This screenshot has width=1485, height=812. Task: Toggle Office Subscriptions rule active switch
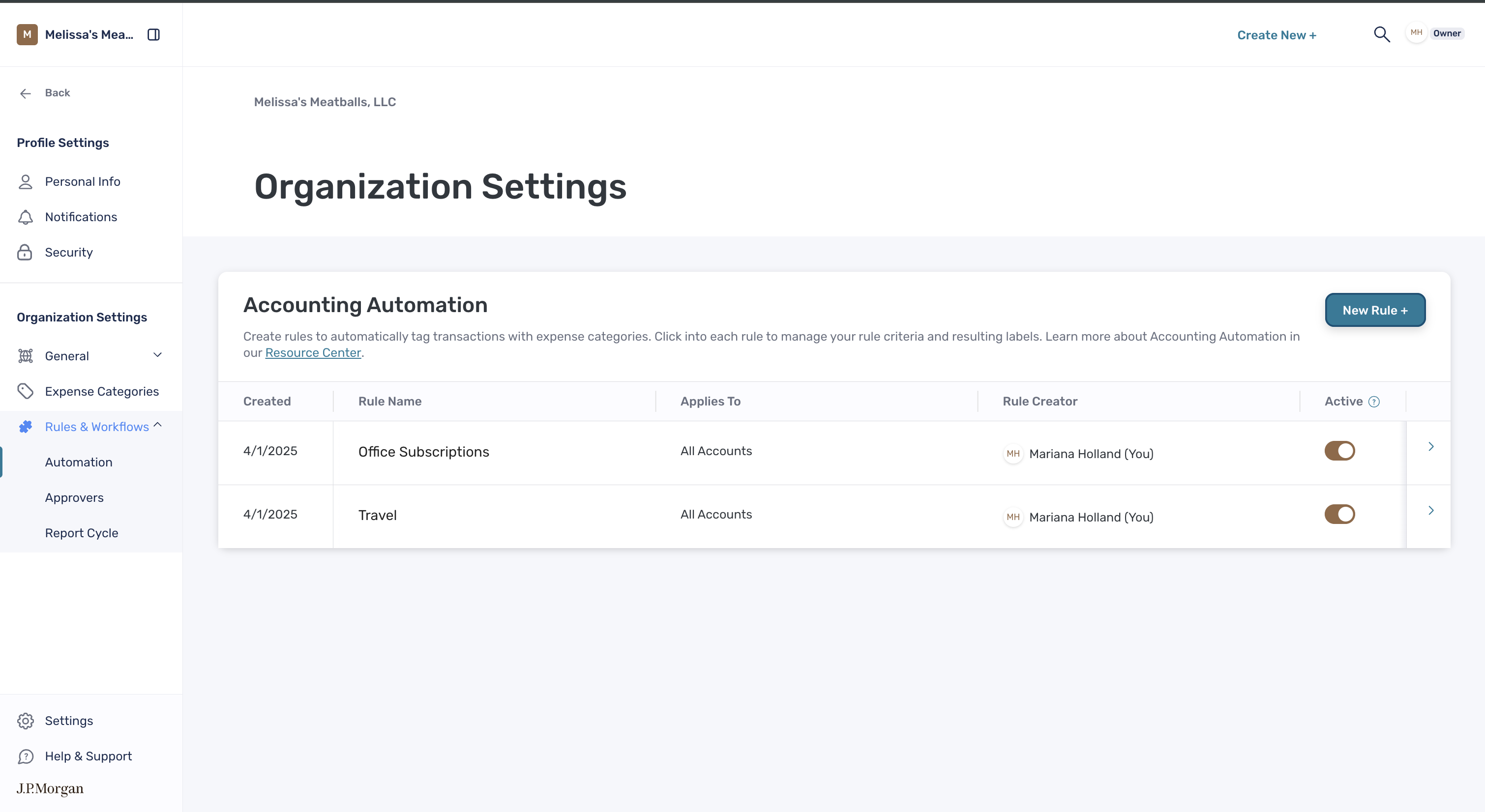(x=1340, y=451)
